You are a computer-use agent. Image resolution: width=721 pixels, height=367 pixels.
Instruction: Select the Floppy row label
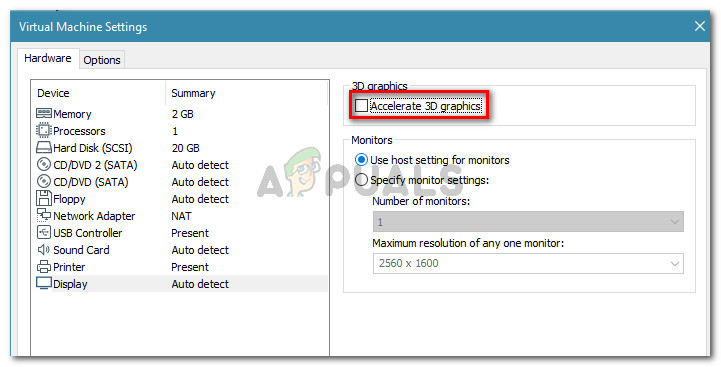[x=69, y=199]
